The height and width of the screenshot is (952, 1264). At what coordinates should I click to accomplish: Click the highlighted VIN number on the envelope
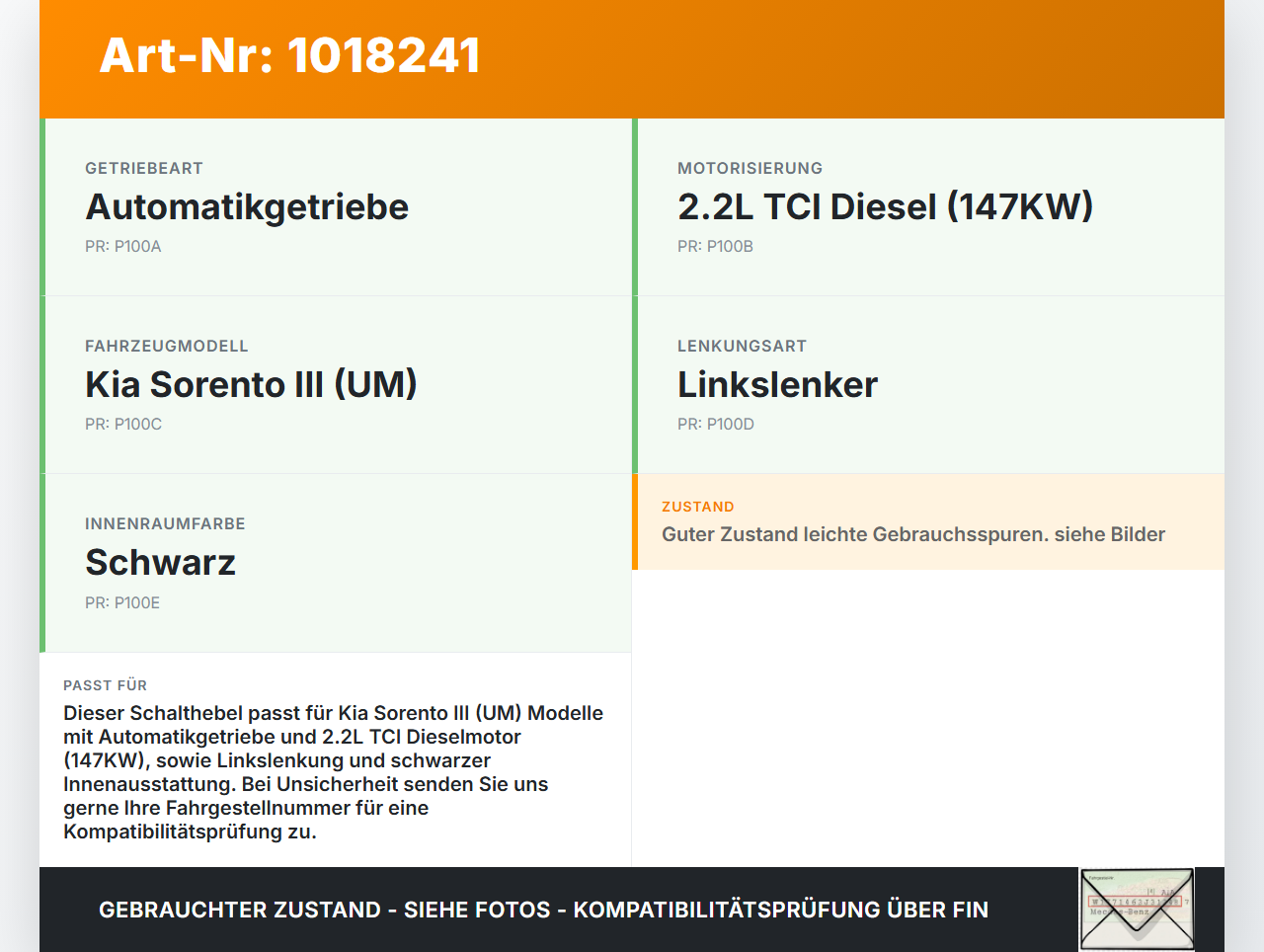click(1136, 903)
